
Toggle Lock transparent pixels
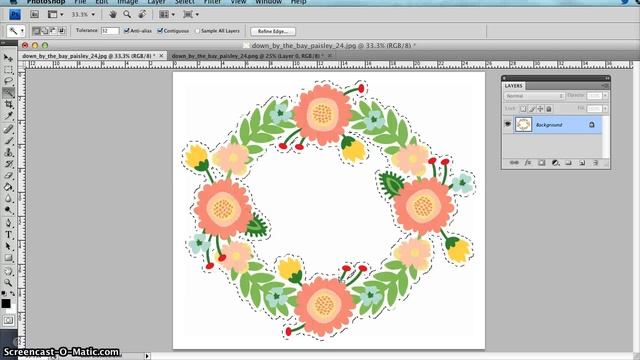click(x=523, y=109)
